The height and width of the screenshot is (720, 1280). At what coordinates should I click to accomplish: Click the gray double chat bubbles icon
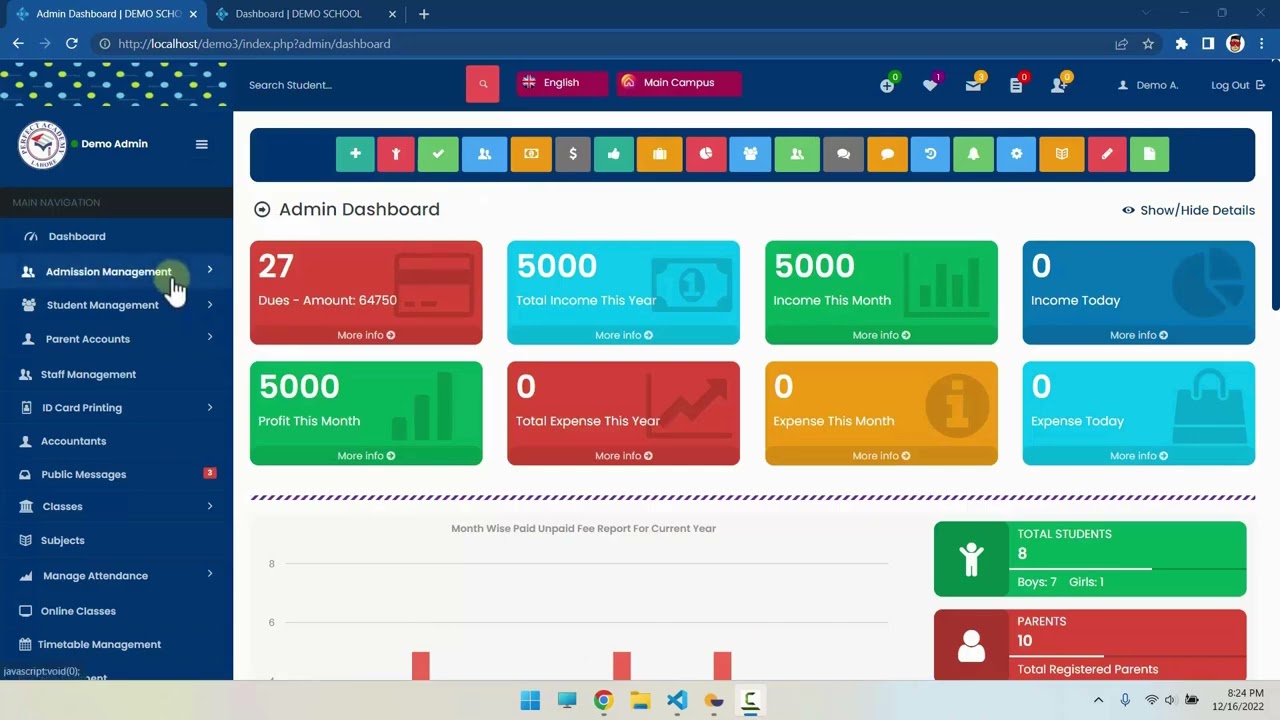pyautogui.click(x=843, y=154)
